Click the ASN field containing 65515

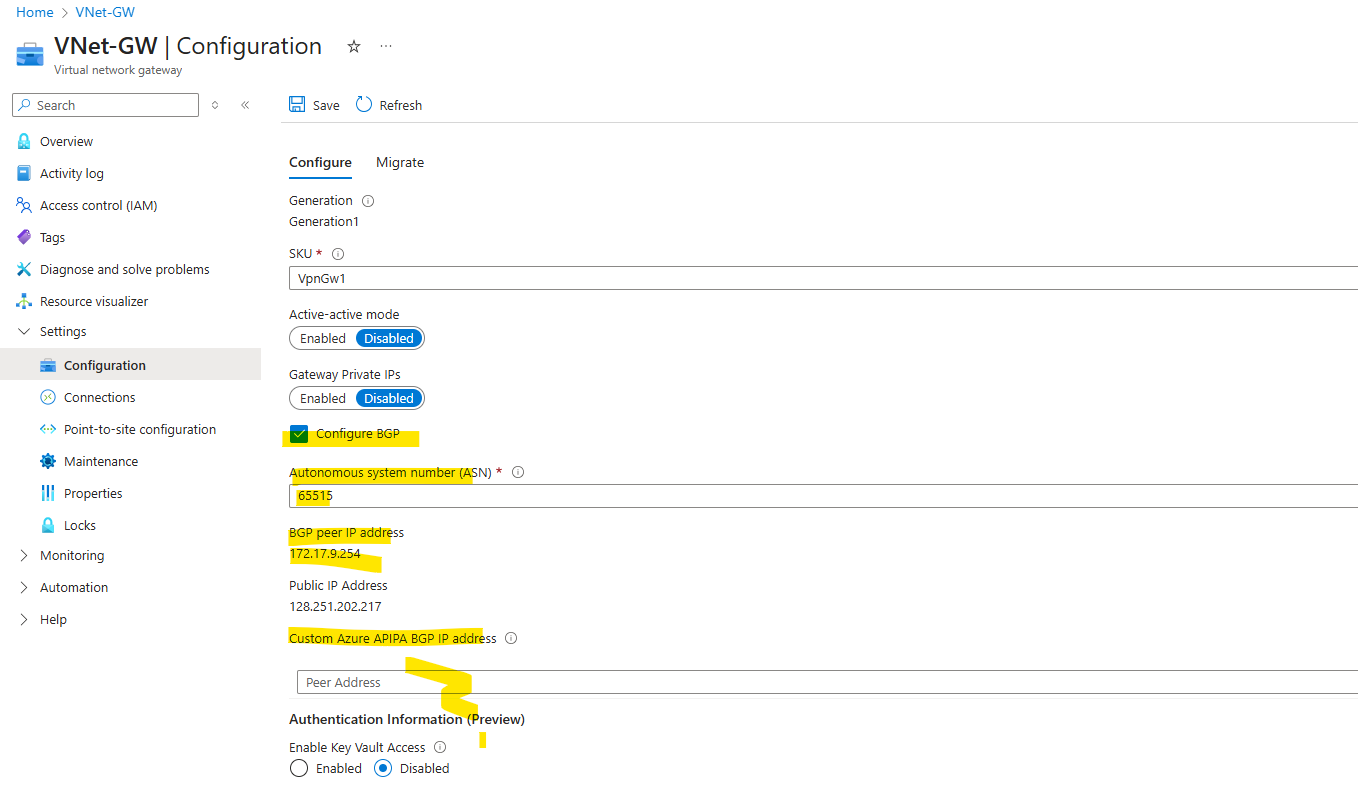pyautogui.click(x=823, y=496)
